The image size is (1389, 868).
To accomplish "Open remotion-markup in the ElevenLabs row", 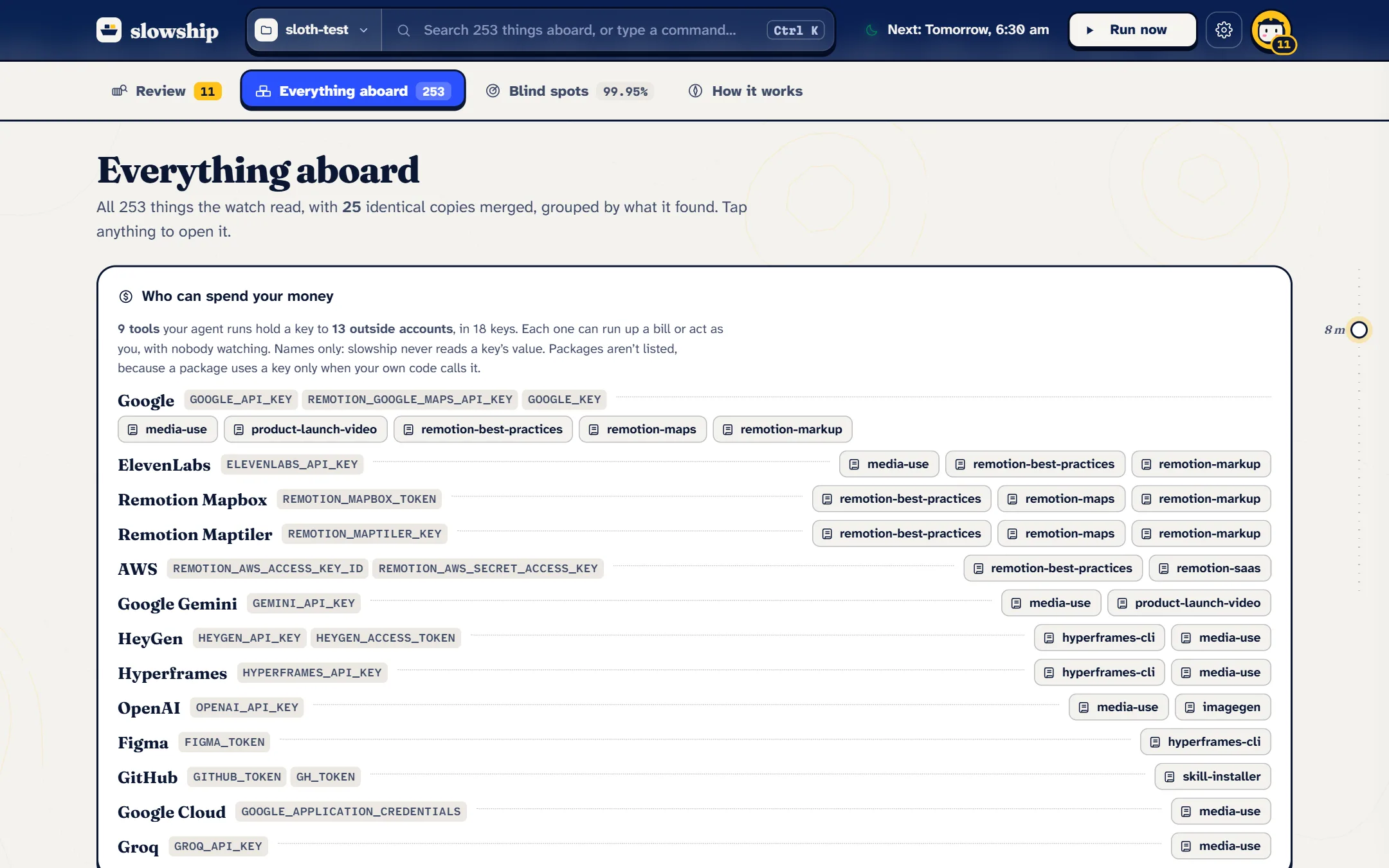I will point(1201,464).
